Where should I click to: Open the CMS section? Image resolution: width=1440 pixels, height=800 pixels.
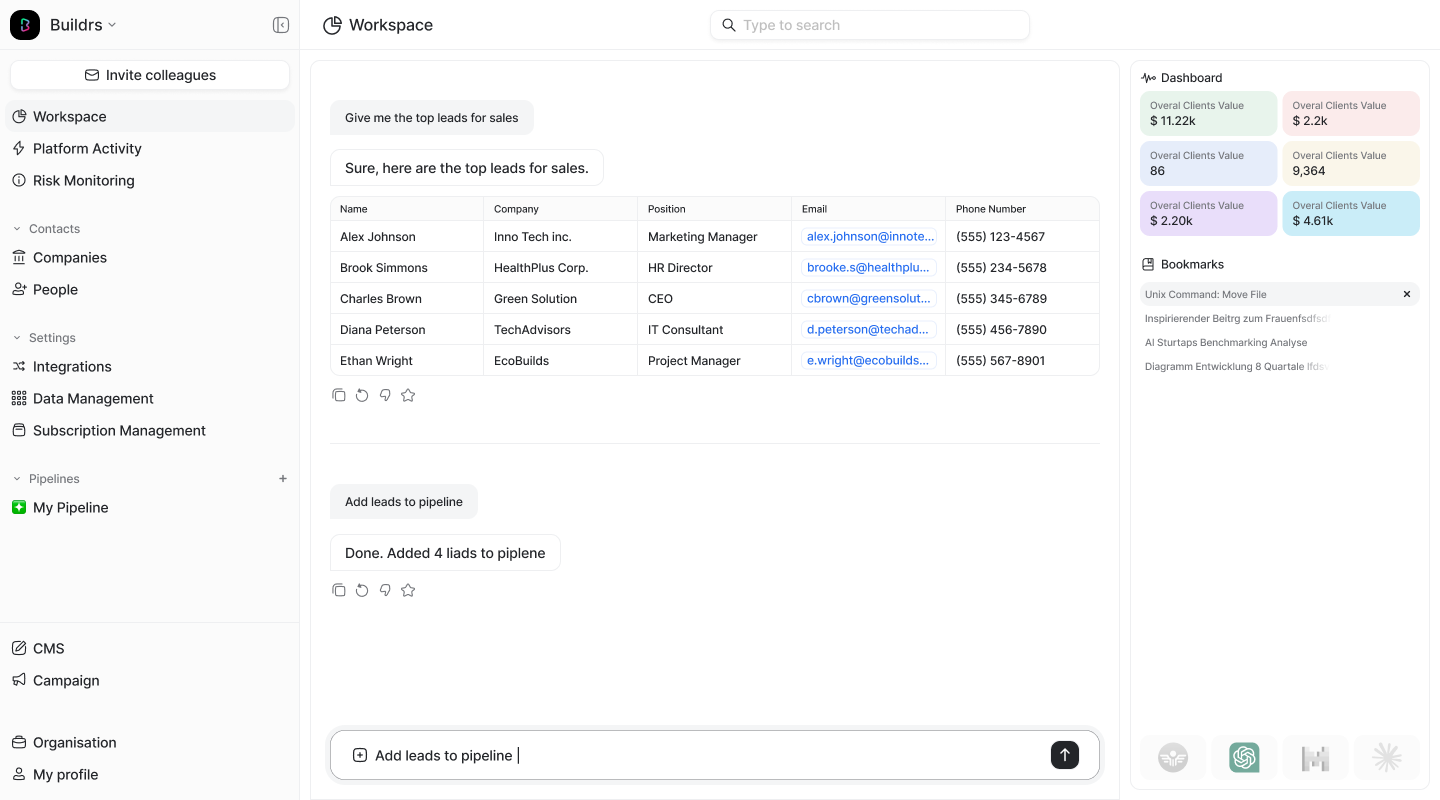[x=49, y=648]
